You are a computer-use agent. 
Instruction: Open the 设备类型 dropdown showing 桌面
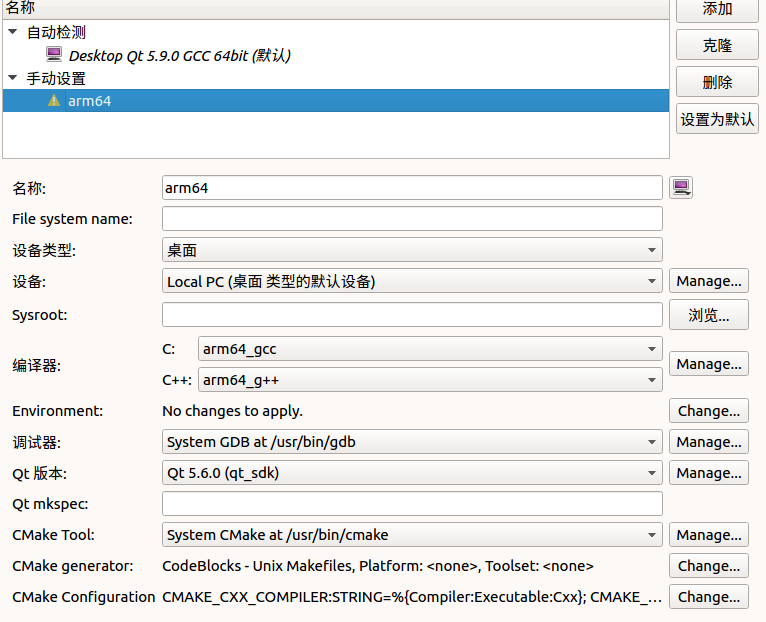(412, 250)
